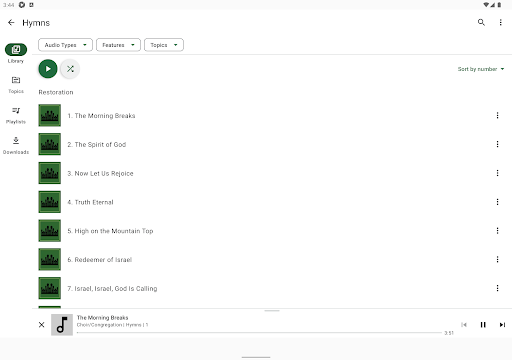Image resolution: width=512 pixels, height=360 pixels.
Task: Expand the Audio Types filter
Action: click(65, 45)
